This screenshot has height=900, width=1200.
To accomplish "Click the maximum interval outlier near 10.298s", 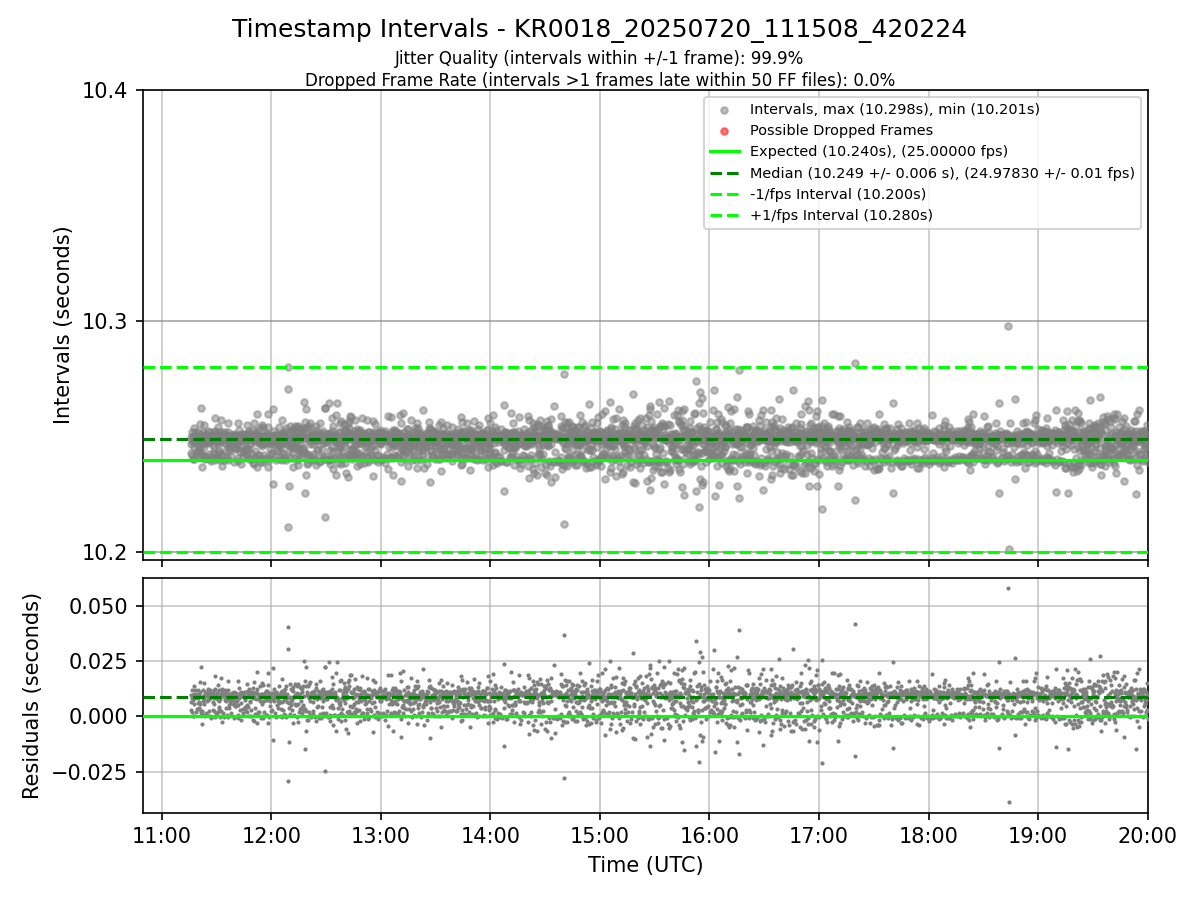I will (x=1008, y=326).
